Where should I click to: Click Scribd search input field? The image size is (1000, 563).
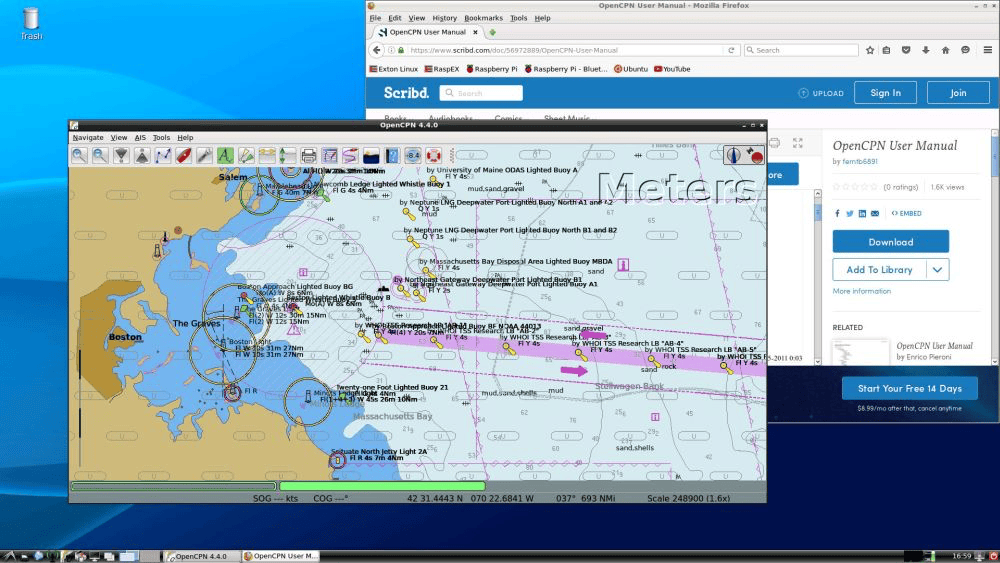pyautogui.click(x=481, y=93)
